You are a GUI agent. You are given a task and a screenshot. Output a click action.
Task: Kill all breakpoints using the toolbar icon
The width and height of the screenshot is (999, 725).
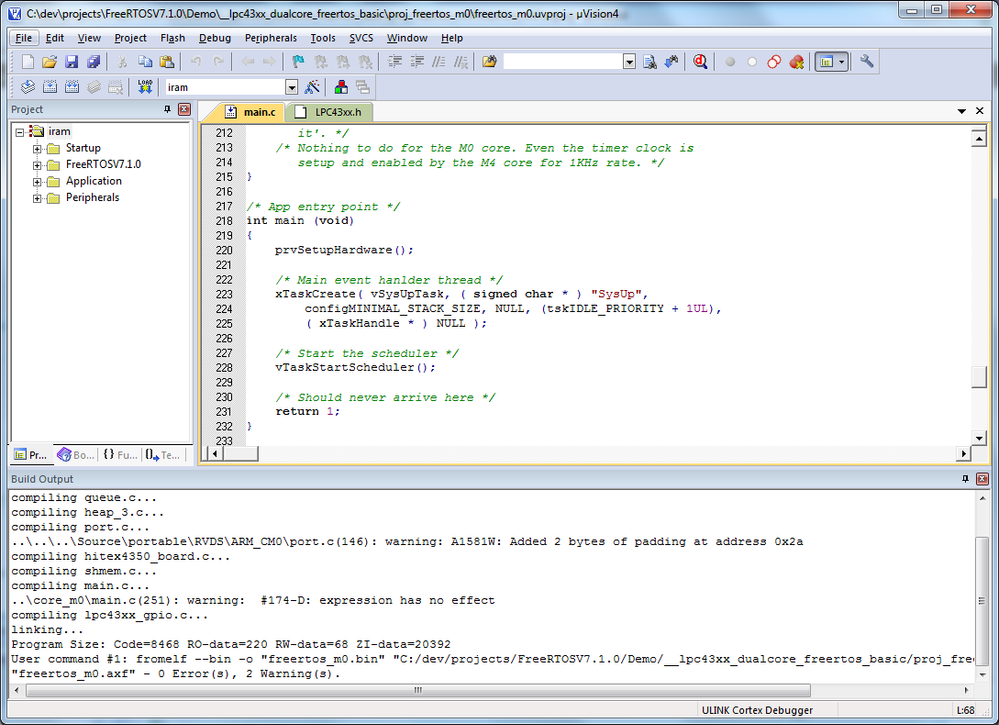tap(798, 61)
